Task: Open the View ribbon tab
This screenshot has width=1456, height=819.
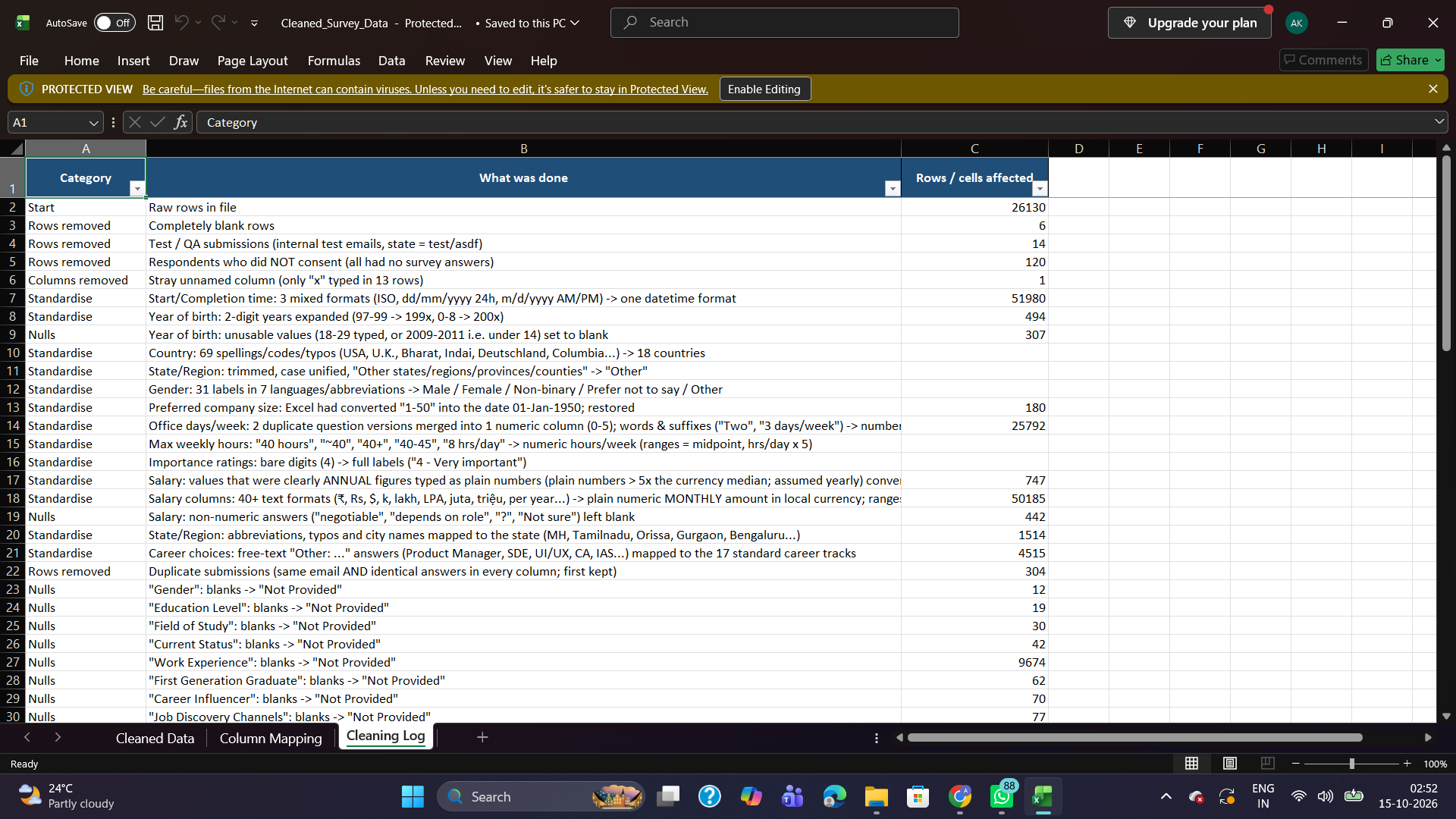Action: (497, 61)
